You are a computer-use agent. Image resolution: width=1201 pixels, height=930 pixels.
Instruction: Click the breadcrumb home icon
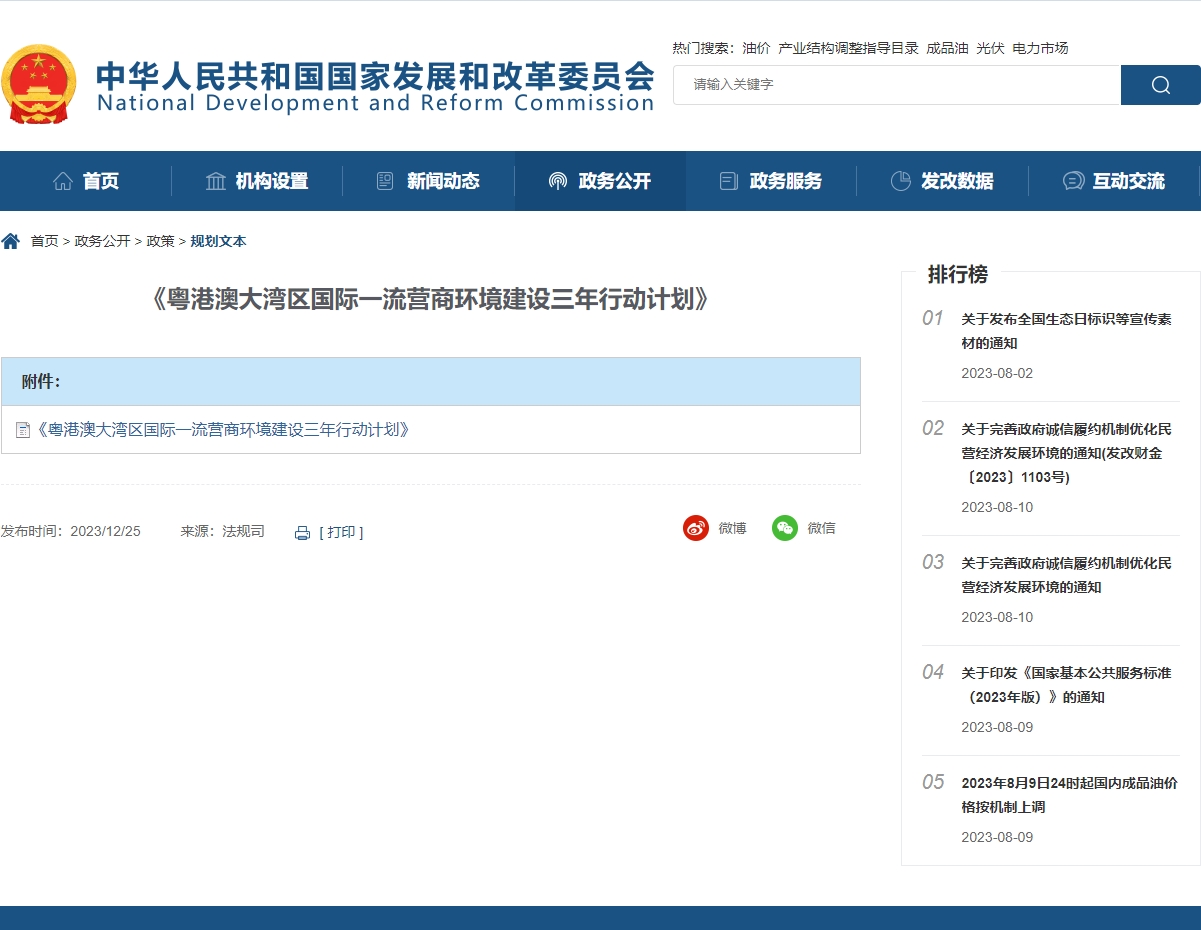[11, 240]
